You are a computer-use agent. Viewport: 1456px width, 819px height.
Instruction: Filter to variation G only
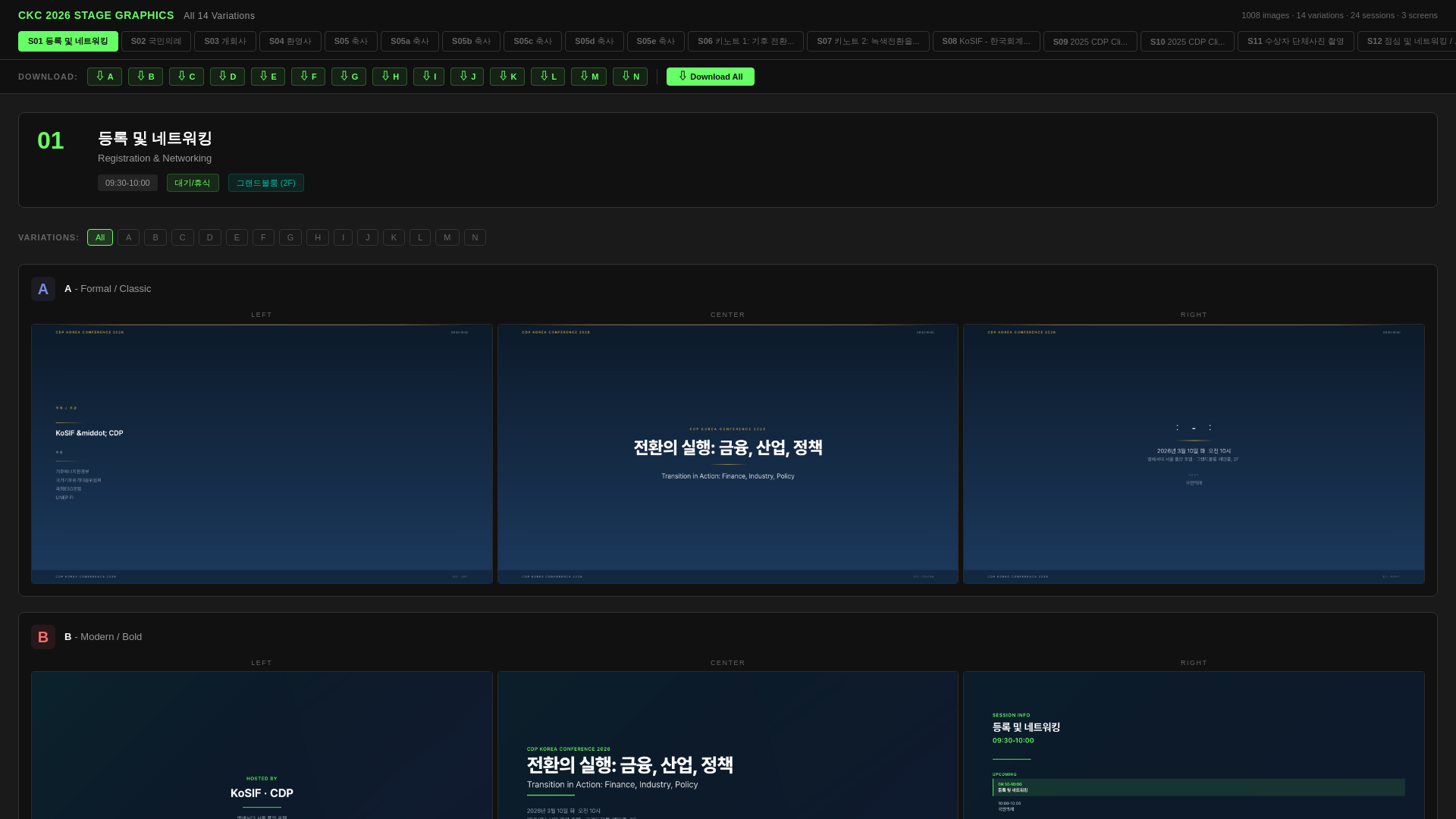(290, 237)
